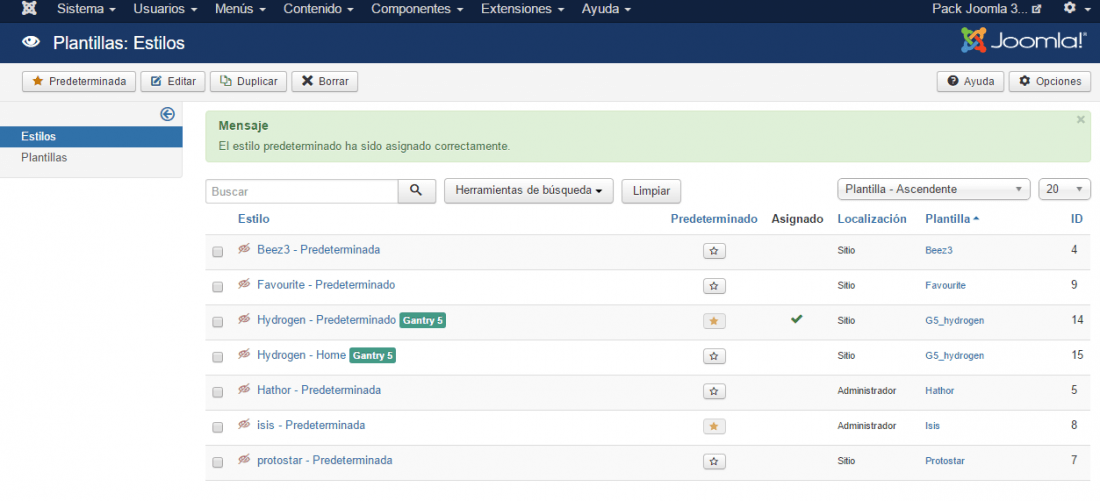Click the Ayuda help toolbar button
The width and height of the screenshot is (1100, 501).
point(970,81)
